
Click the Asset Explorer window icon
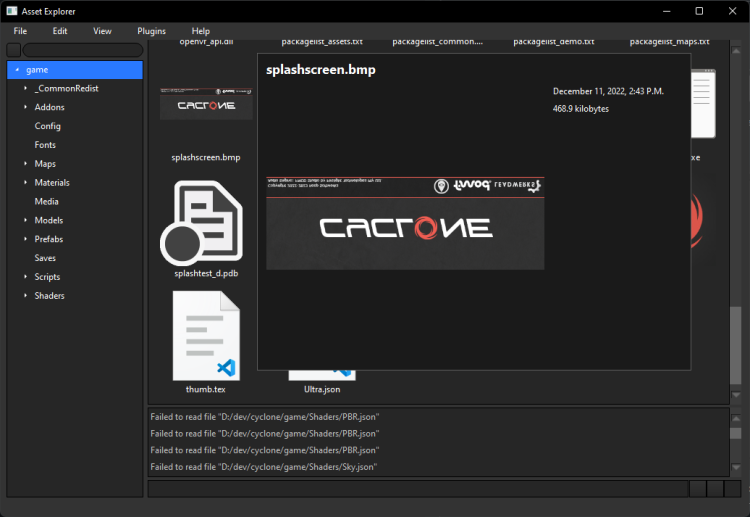tap(12, 11)
